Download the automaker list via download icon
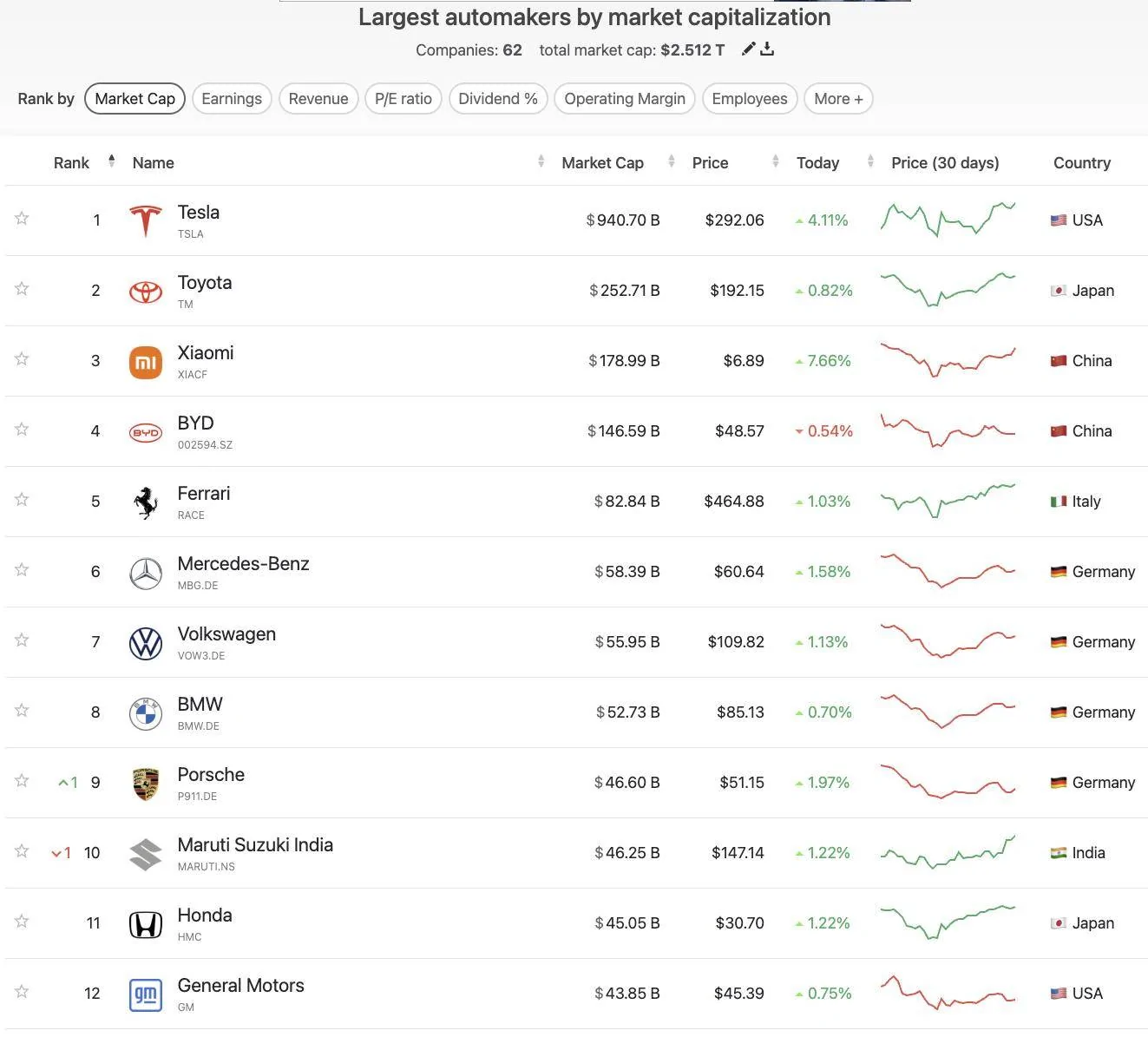 (x=767, y=49)
